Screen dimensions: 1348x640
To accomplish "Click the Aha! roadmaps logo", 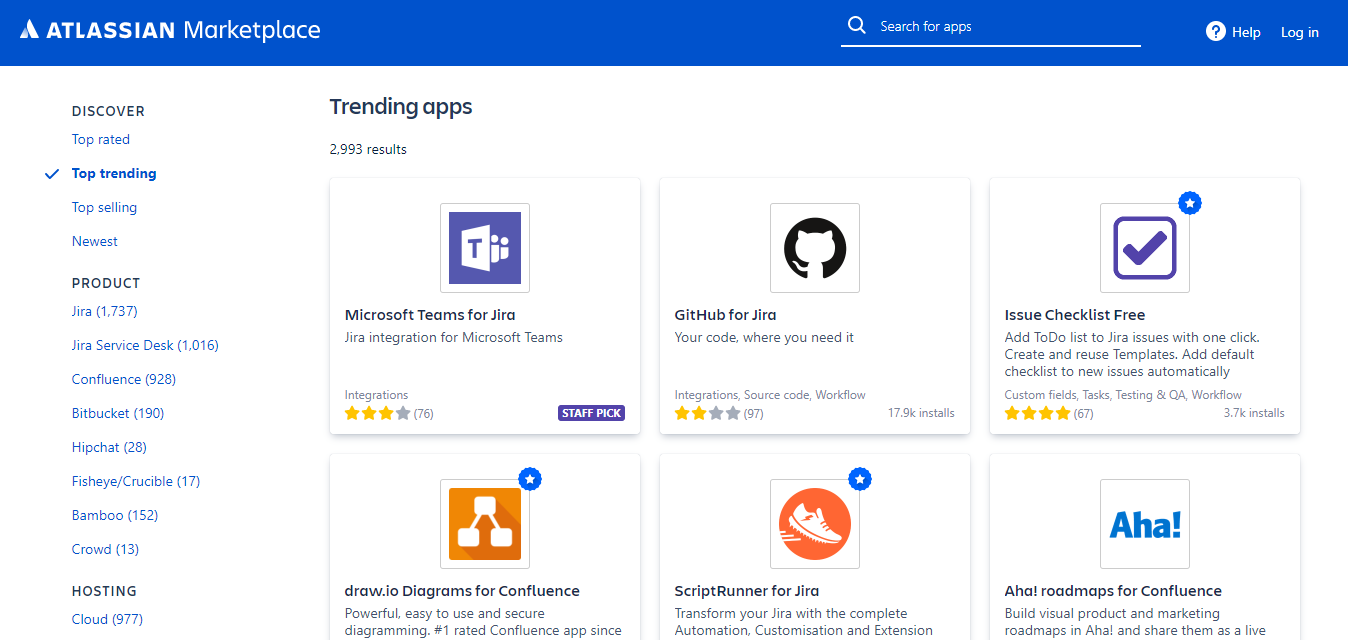I will (1144, 524).
